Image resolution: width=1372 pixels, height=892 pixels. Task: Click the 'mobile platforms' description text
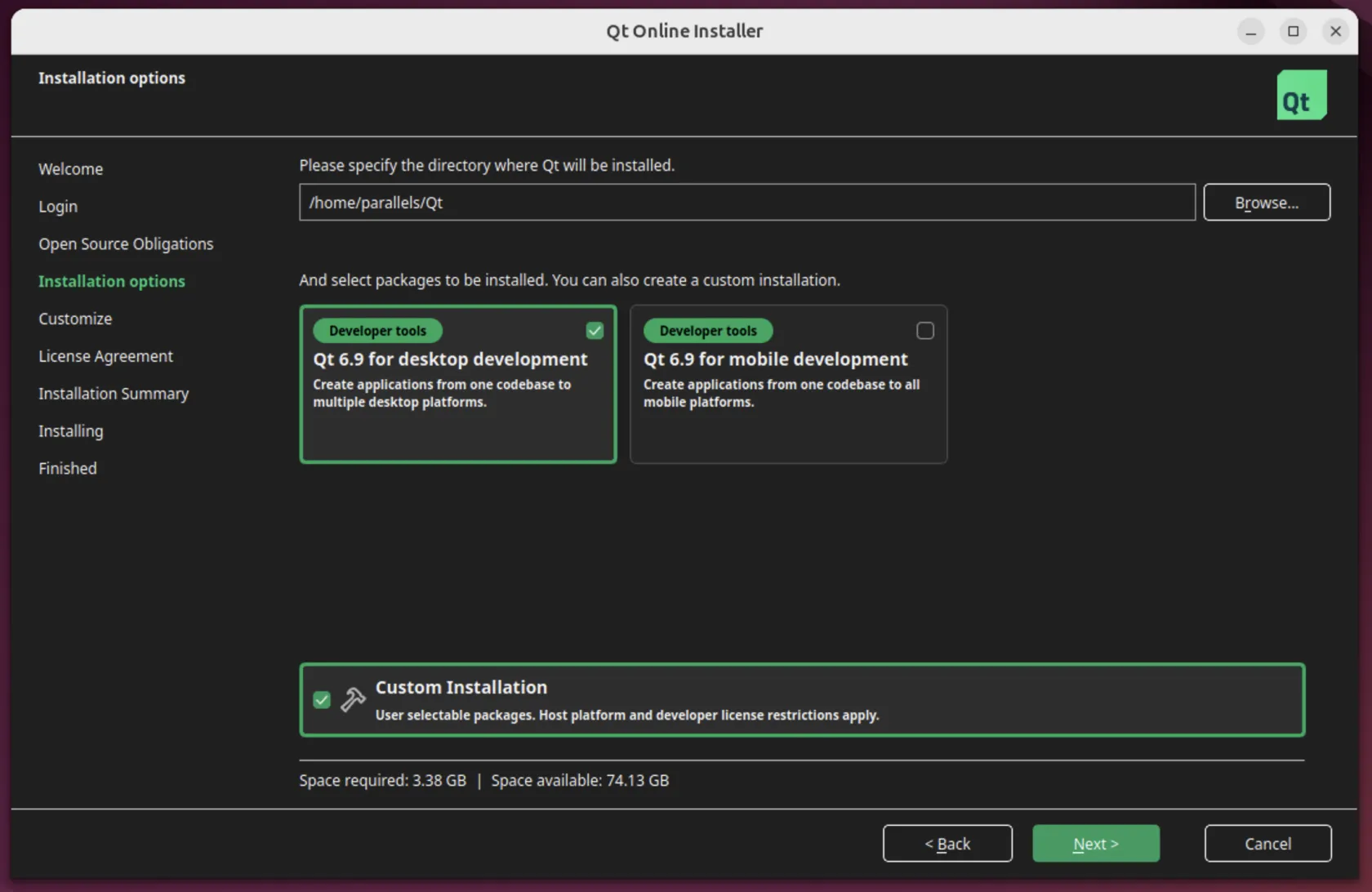698,403
